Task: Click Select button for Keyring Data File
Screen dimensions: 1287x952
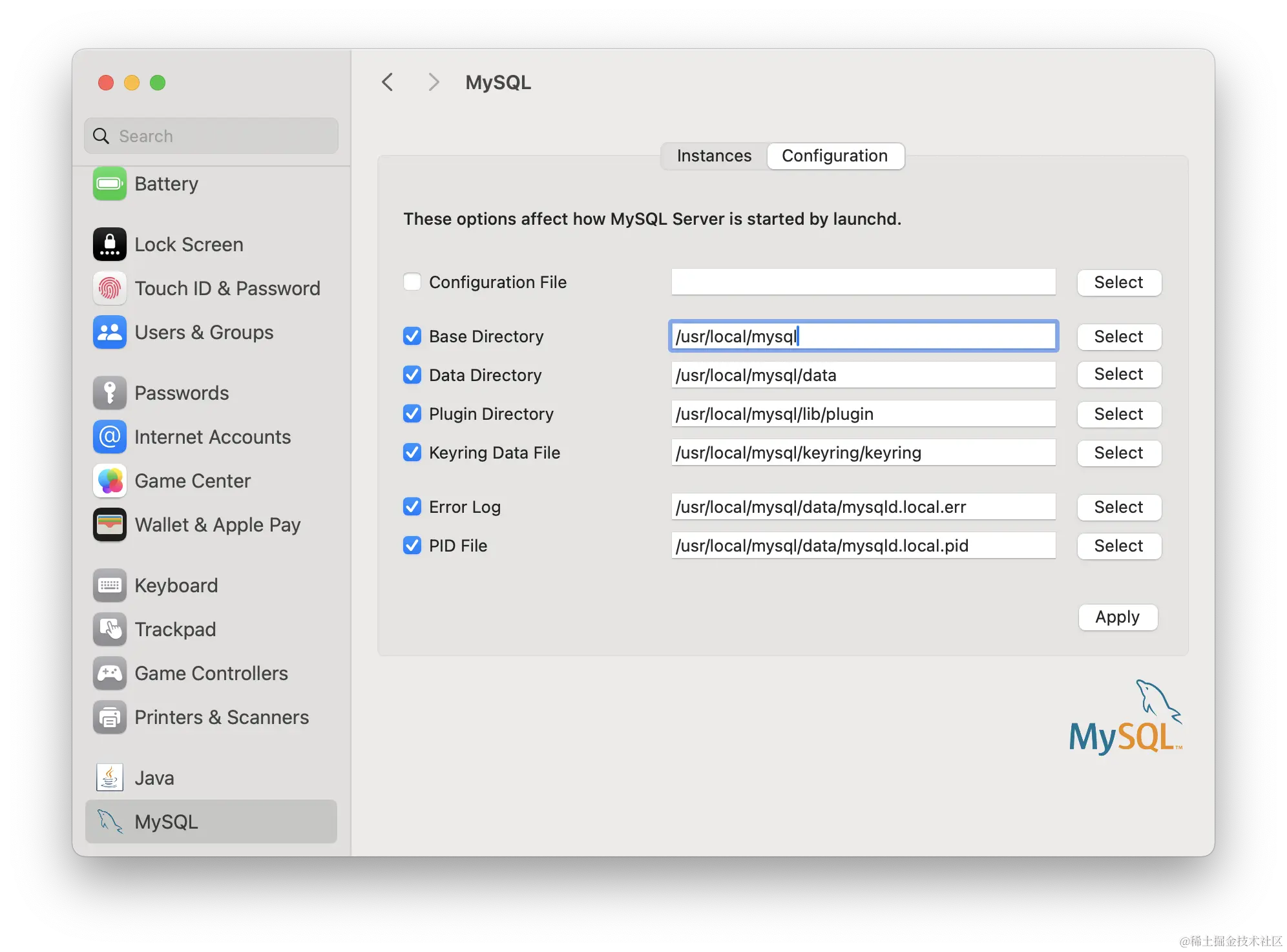Action: click(1118, 453)
